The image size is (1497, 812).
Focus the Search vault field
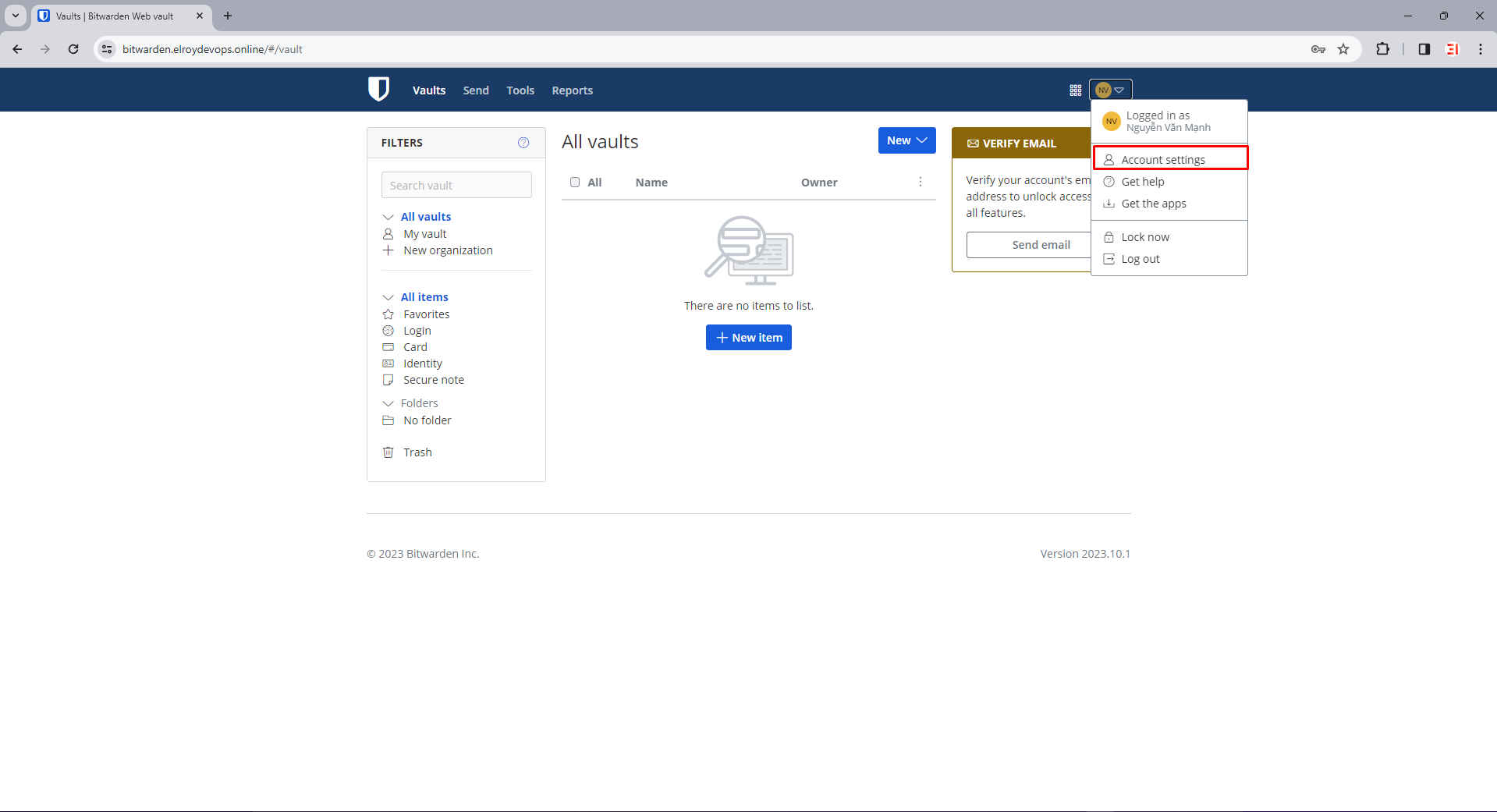point(456,185)
